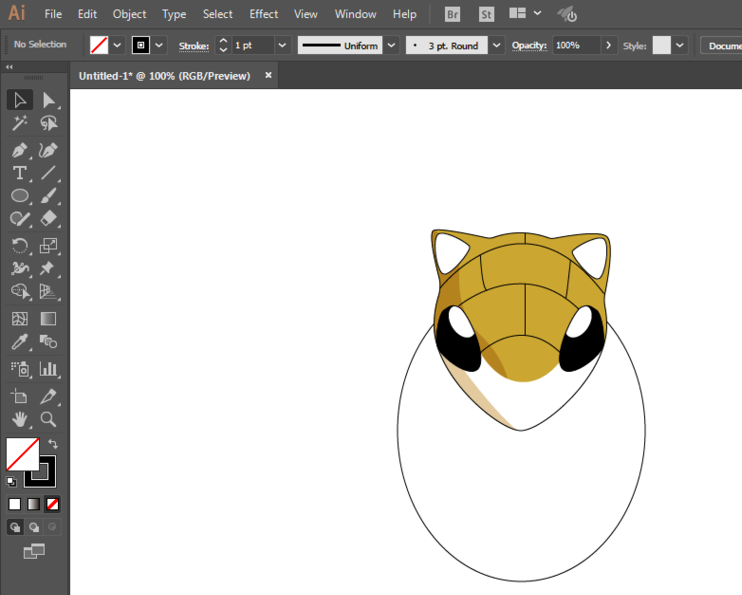The image size is (742, 595).
Task: Open the Uniform width profile dropdown
Action: coord(391,45)
